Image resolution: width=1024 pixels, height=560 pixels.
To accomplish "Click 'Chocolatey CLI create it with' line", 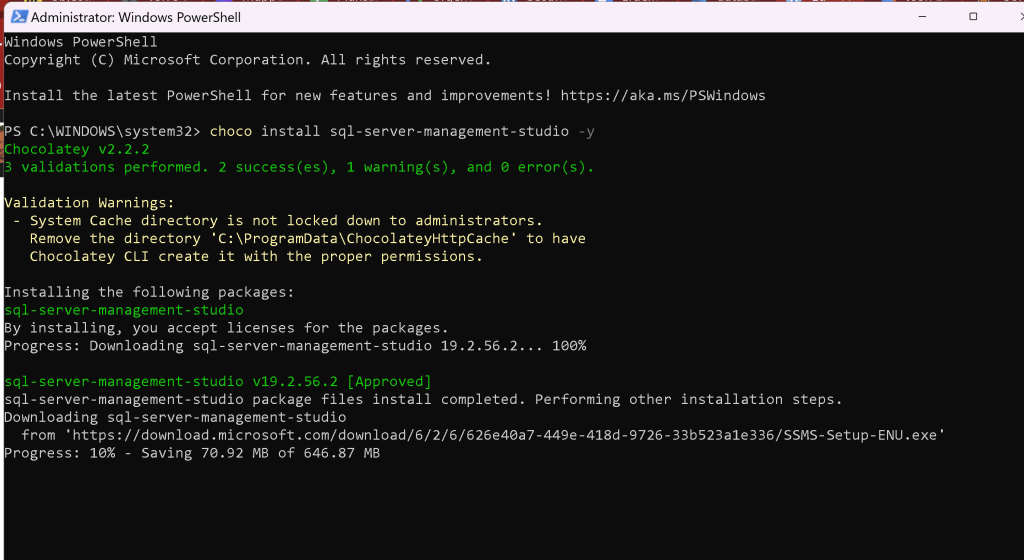I will [x=256, y=257].
